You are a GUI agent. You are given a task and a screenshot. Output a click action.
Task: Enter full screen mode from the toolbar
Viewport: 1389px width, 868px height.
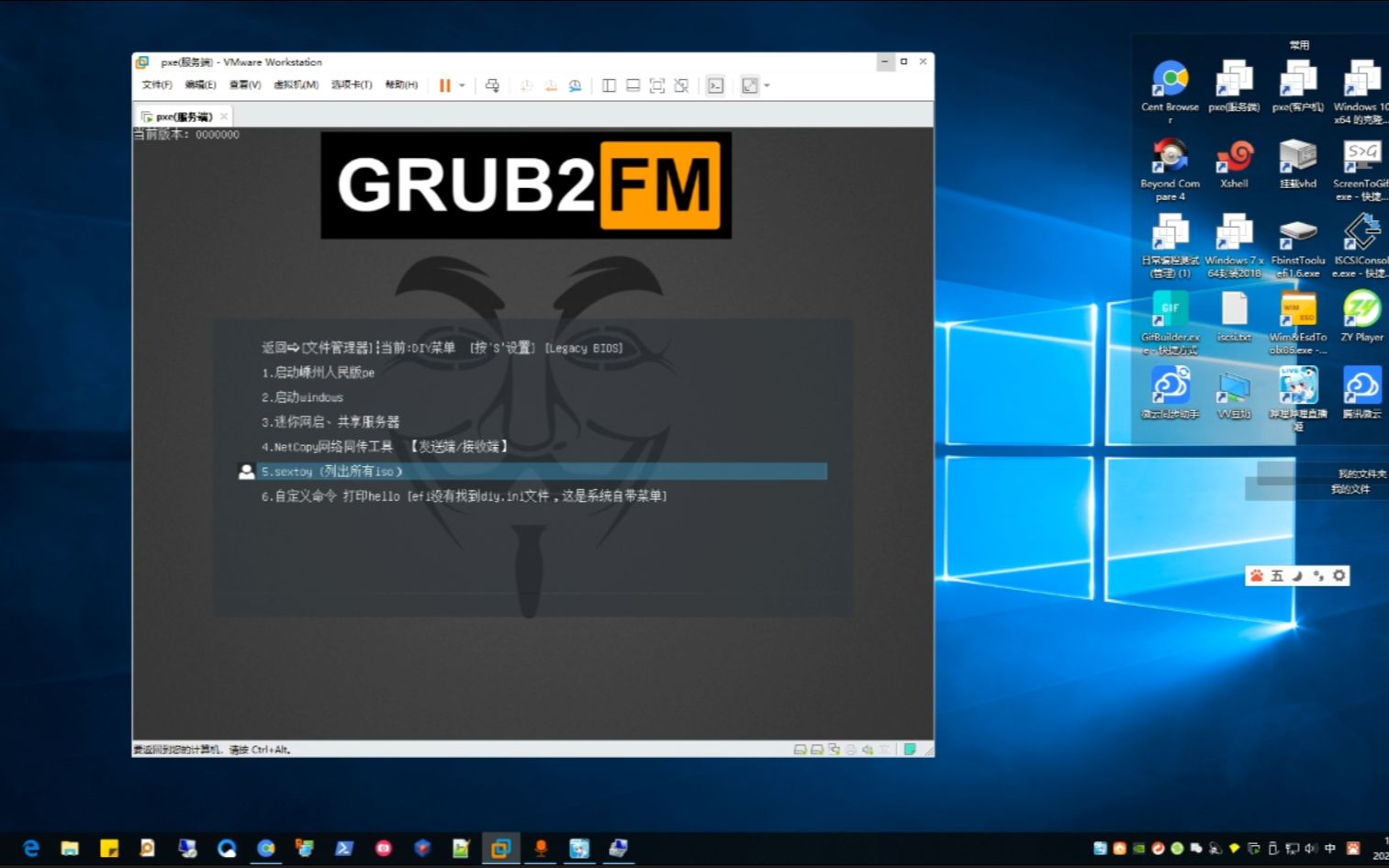(x=657, y=85)
